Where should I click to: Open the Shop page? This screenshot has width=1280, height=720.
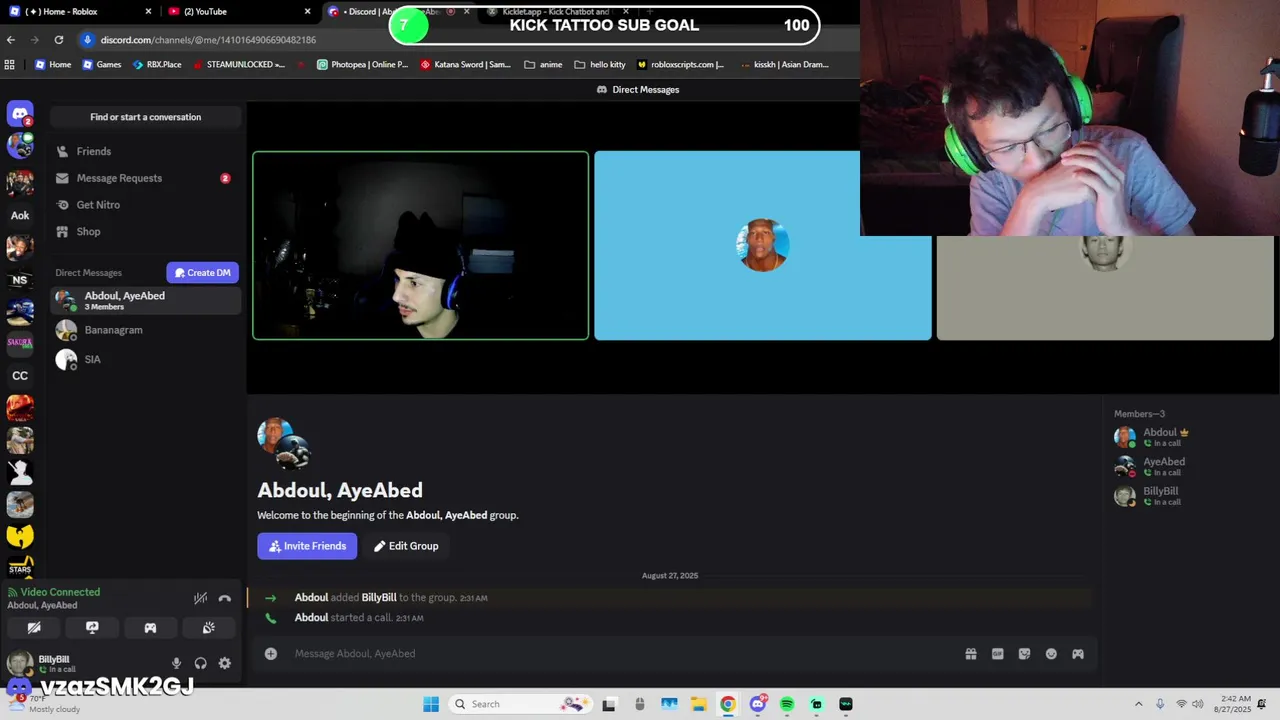click(145, 232)
